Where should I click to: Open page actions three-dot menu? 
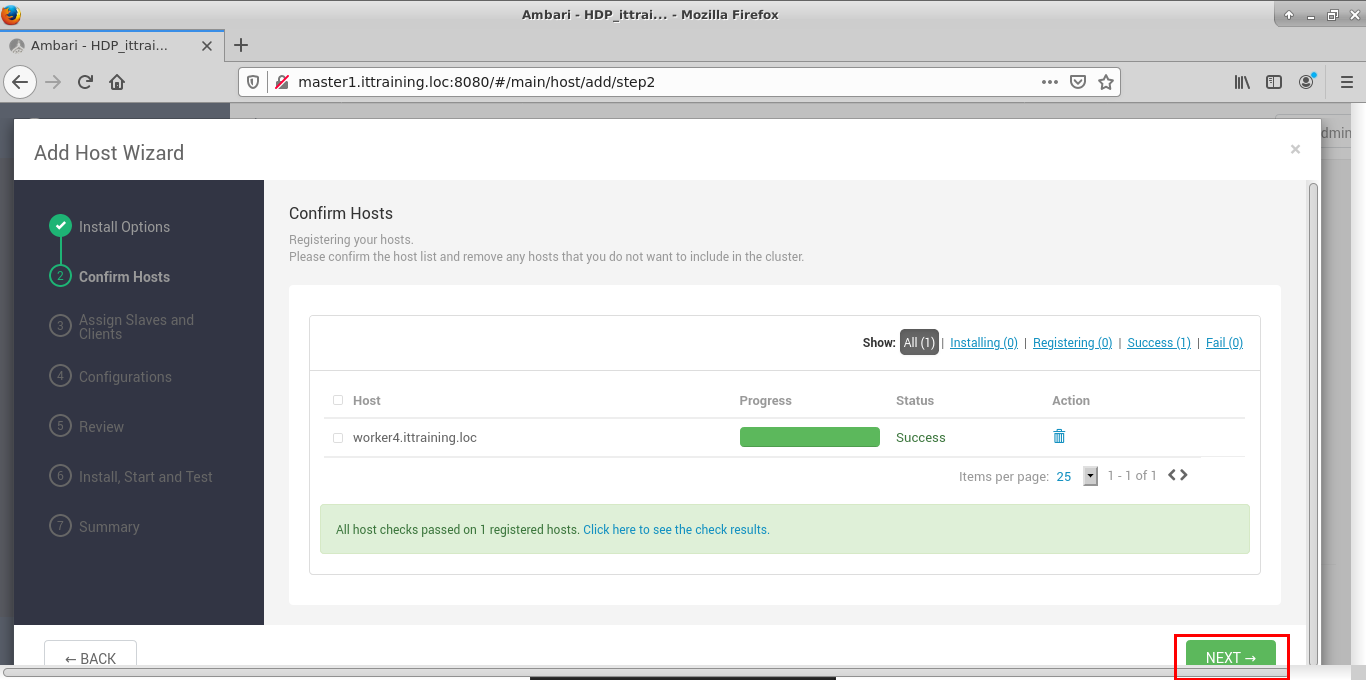pos(1049,82)
